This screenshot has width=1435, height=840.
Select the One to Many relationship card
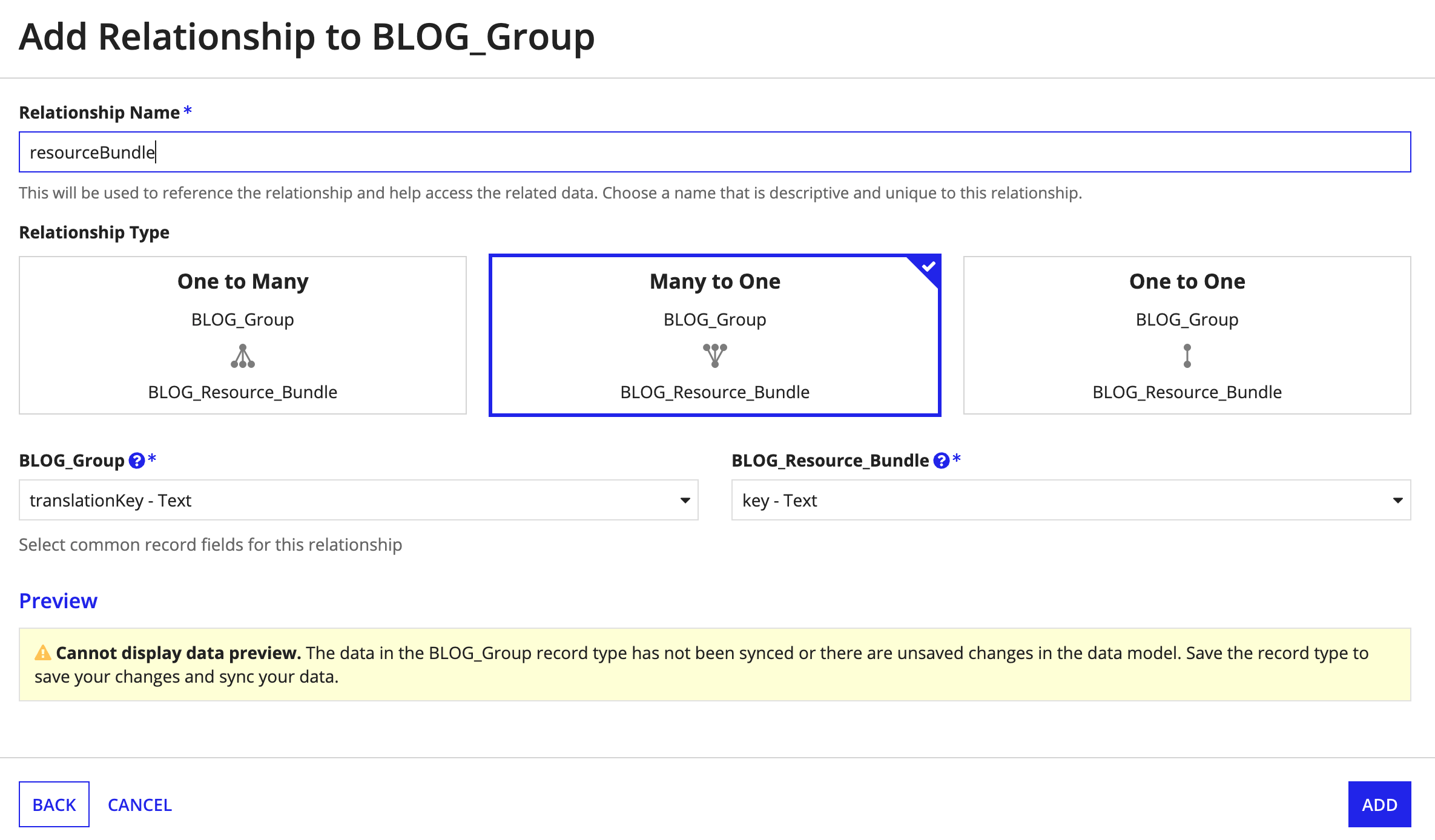point(243,335)
